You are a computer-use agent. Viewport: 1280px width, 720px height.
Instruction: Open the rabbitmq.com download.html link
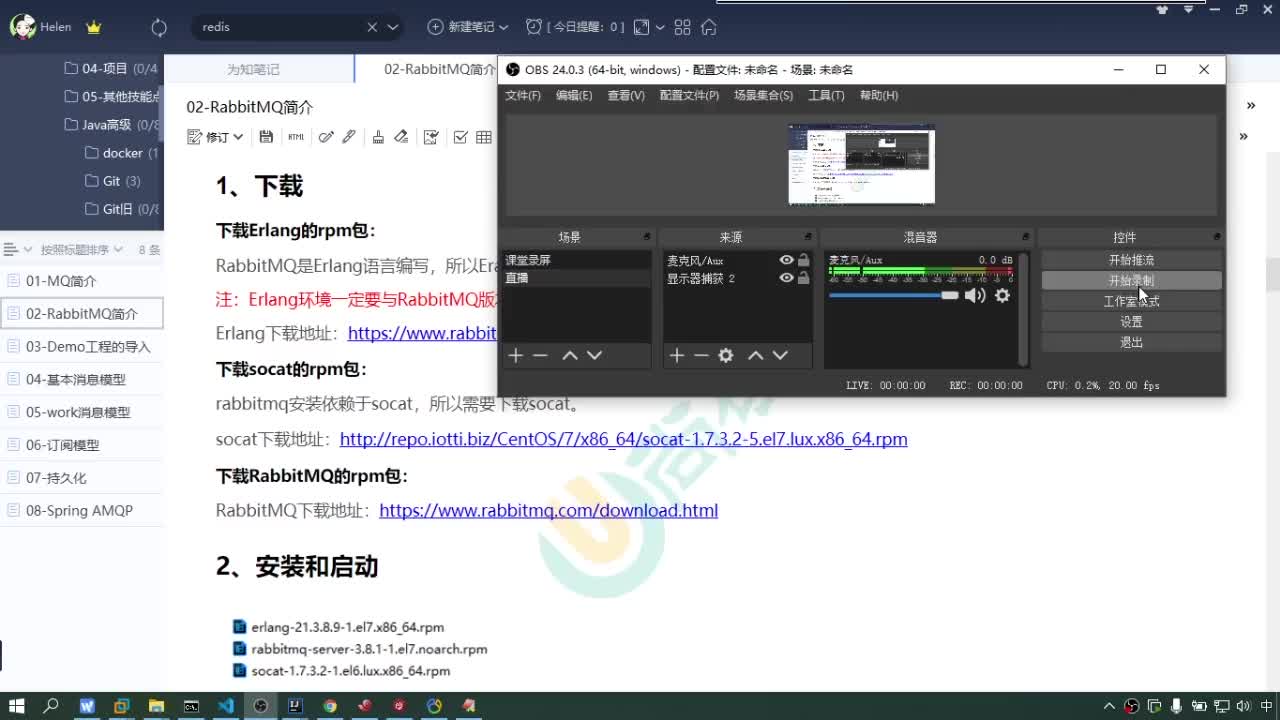coord(548,510)
